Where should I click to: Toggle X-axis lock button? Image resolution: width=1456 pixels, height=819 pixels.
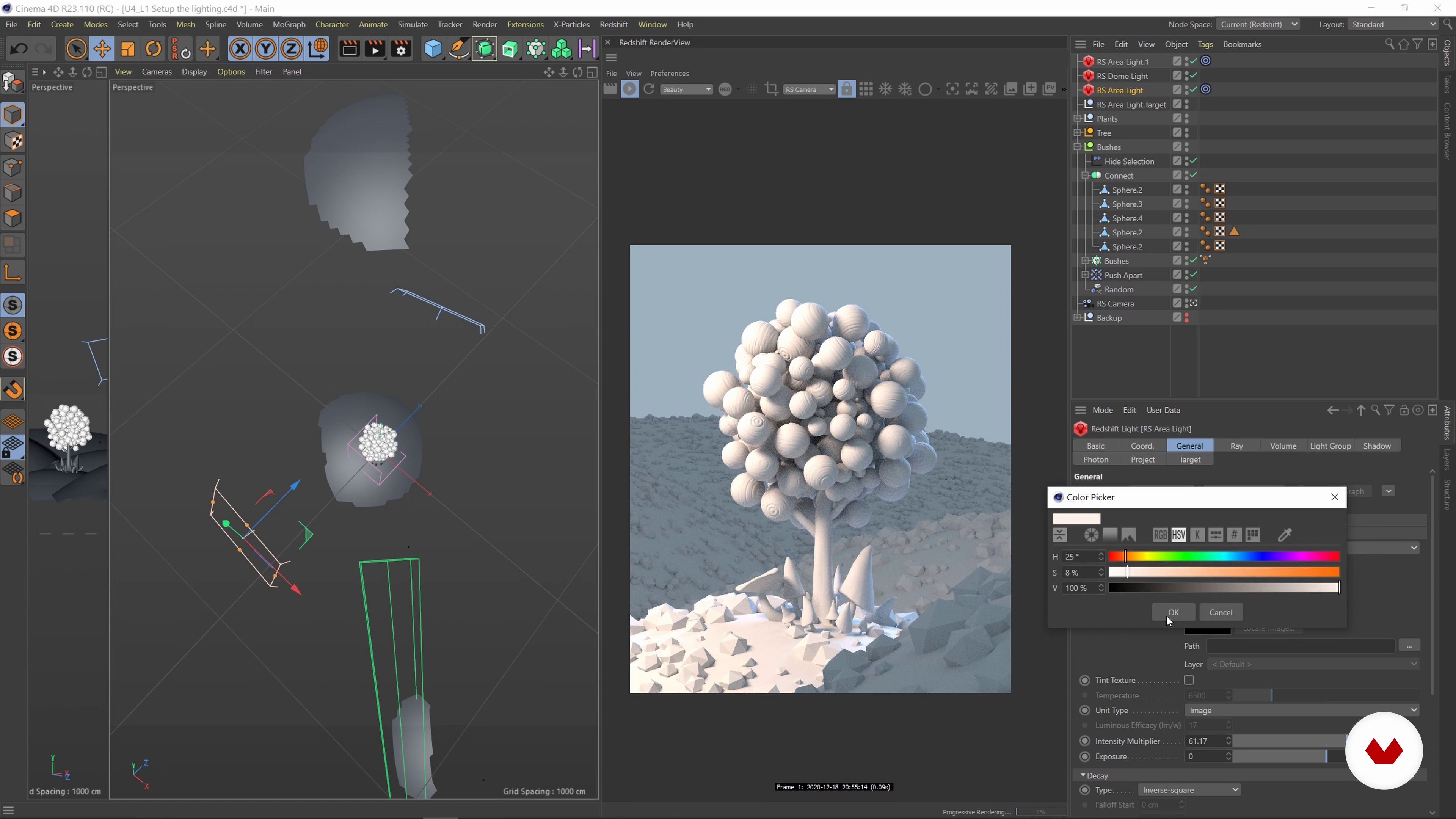click(240, 49)
